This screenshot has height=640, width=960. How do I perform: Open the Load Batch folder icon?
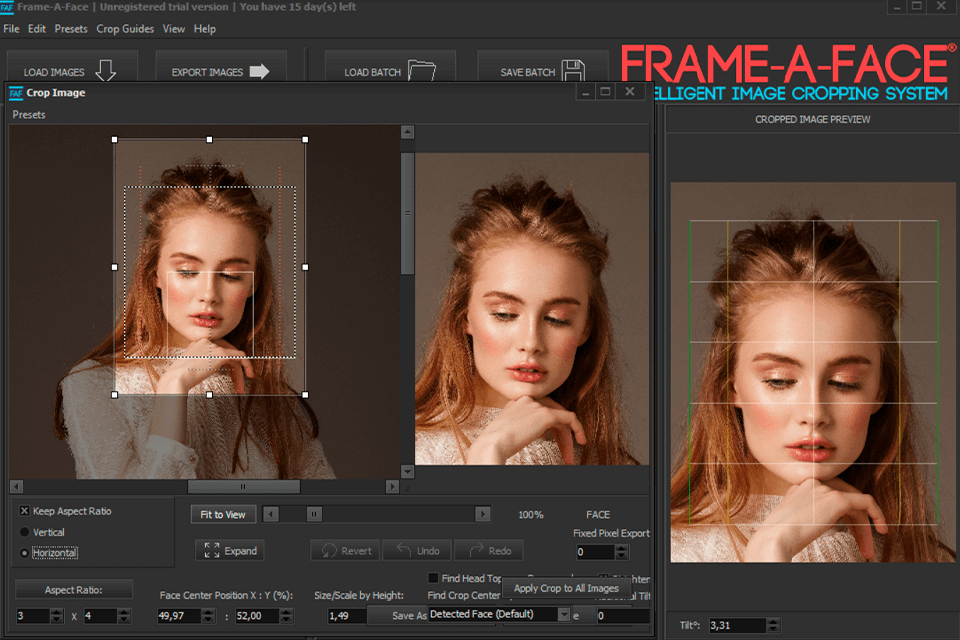(422, 70)
